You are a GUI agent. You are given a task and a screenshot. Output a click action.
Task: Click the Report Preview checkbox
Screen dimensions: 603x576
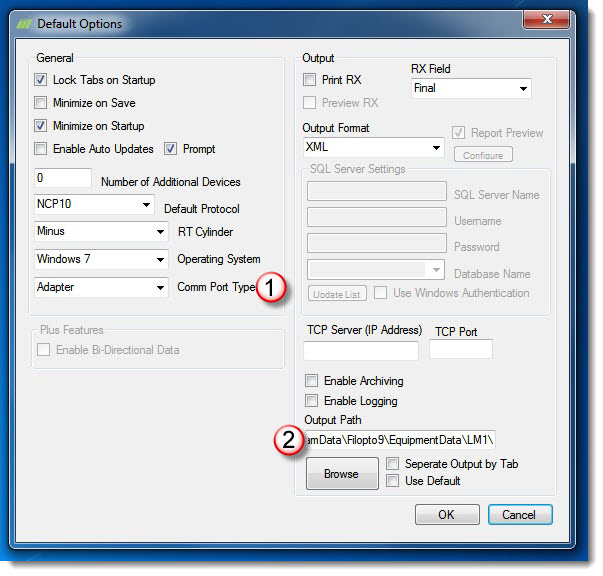pos(458,133)
